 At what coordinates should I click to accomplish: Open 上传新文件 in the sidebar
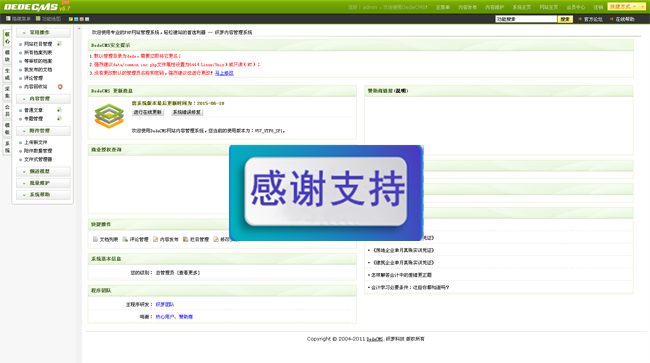pyautogui.click(x=35, y=142)
